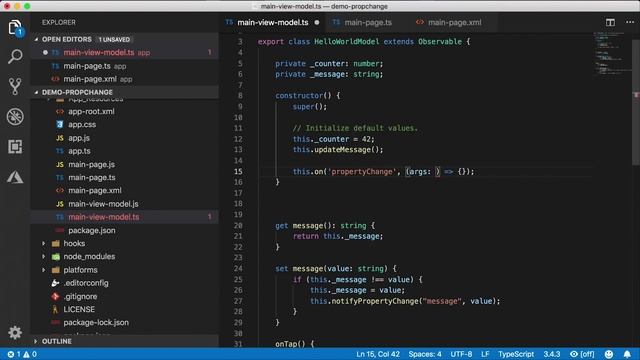Image resolution: width=640 pixels, height=360 pixels.
Task: Split the editor to the side
Action: click(610, 22)
